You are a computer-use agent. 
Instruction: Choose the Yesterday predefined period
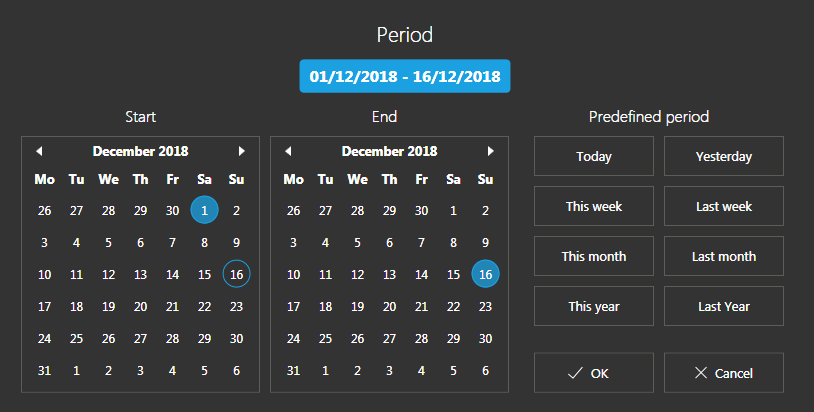(x=723, y=156)
